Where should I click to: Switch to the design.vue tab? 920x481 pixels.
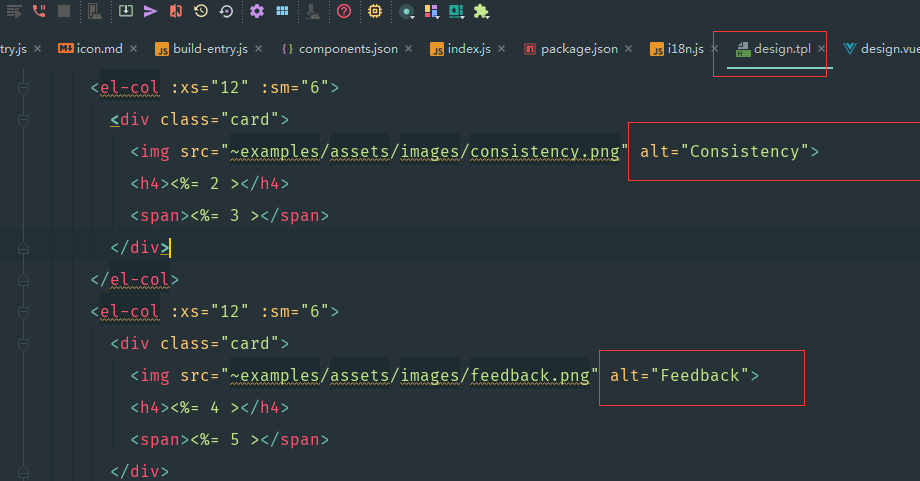tap(881, 49)
